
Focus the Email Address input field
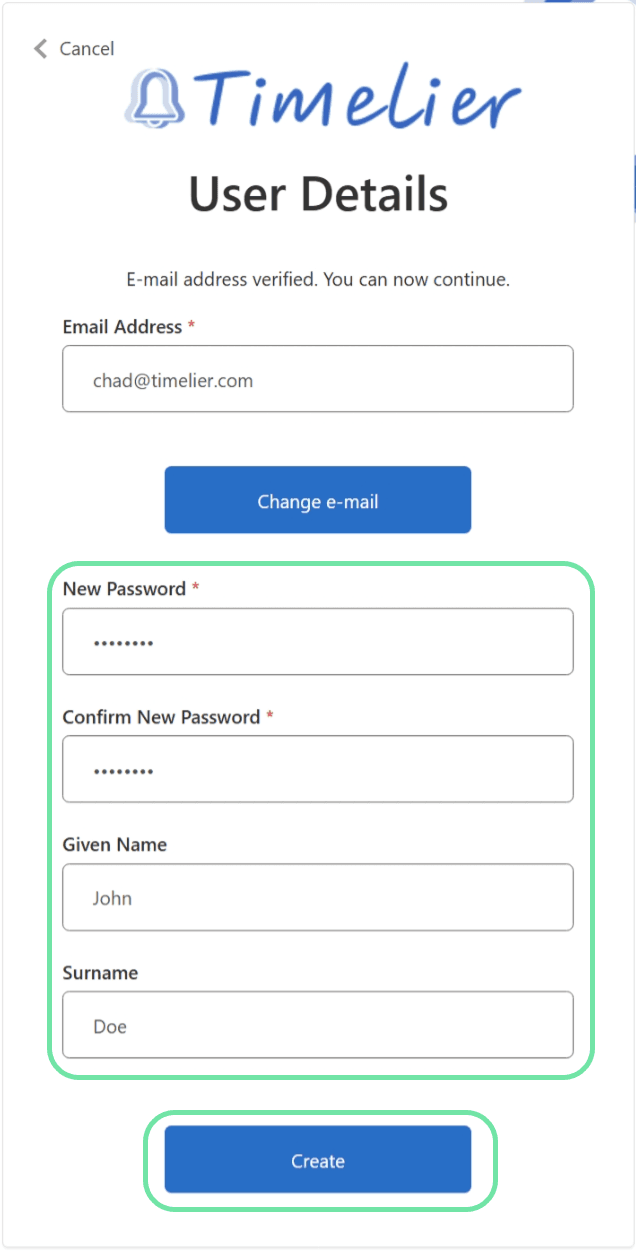(318, 380)
